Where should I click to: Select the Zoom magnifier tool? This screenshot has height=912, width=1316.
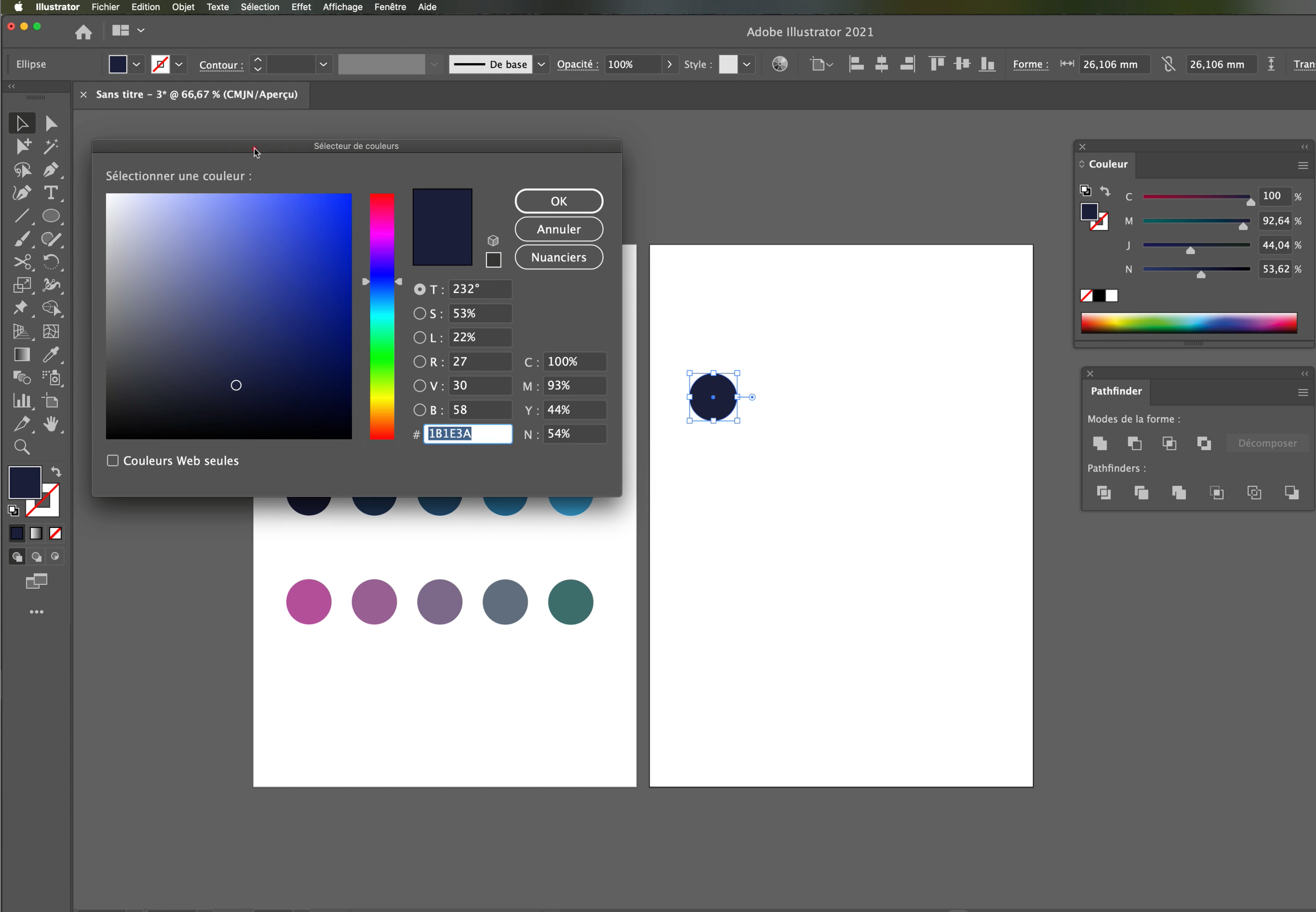pos(22,447)
